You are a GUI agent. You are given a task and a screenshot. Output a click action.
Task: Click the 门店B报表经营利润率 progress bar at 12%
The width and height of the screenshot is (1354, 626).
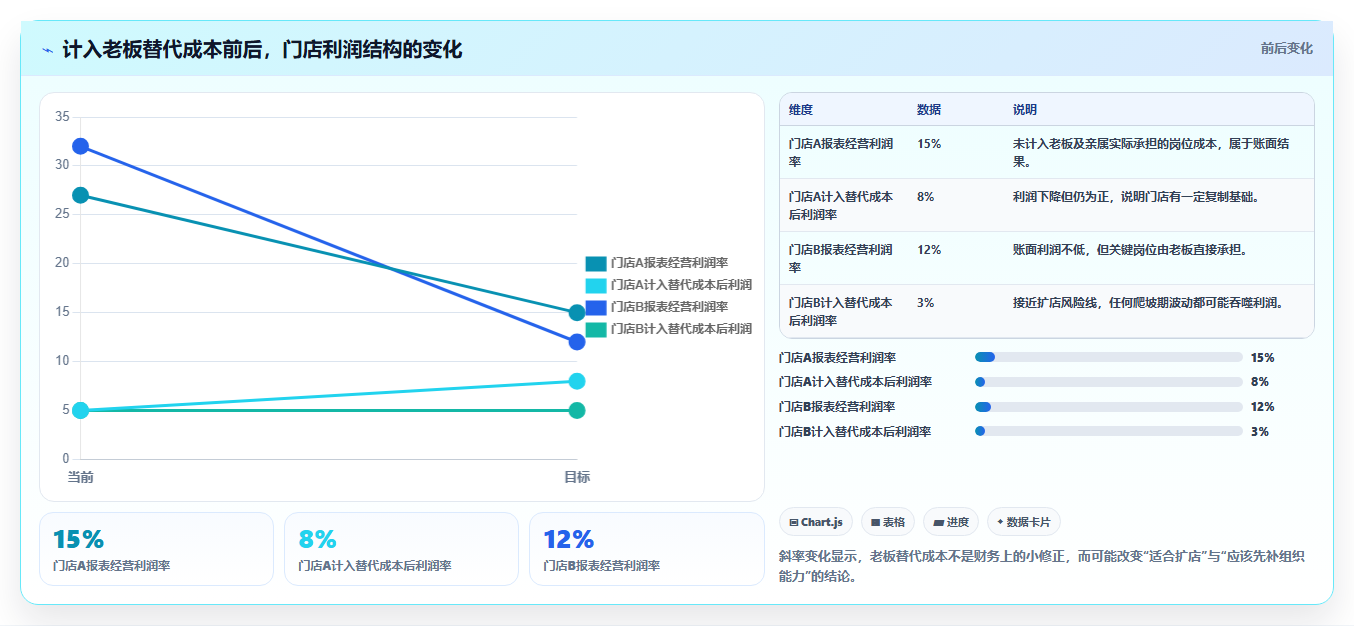click(x=1109, y=407)
